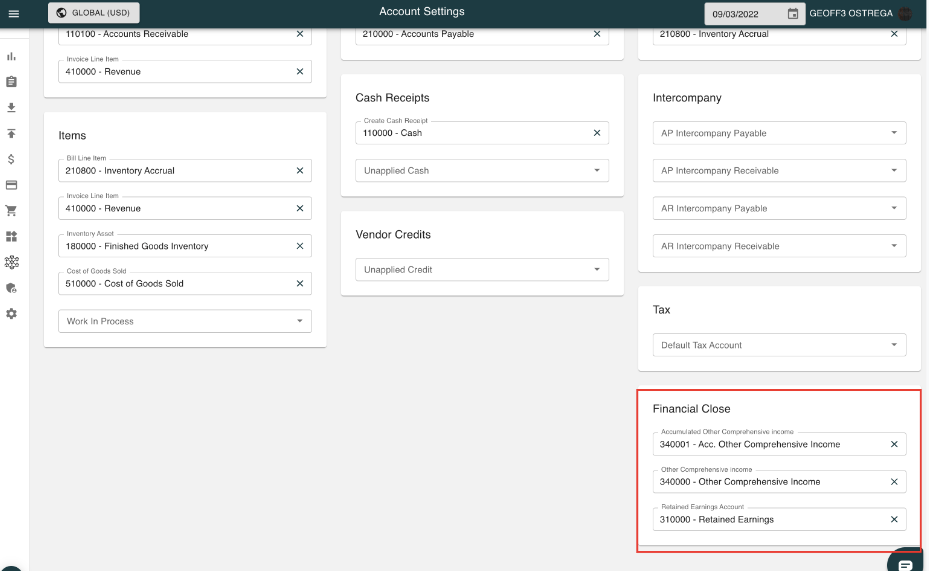Screen dimensions: 929x571
Task: Open the settings gear sidebar icon
Action: click(11, 313)
